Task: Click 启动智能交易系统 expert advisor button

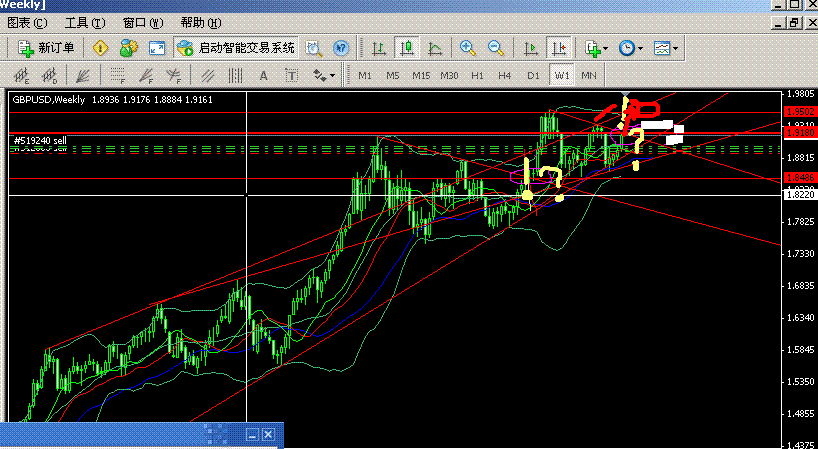Action: [x=236, y=48]
